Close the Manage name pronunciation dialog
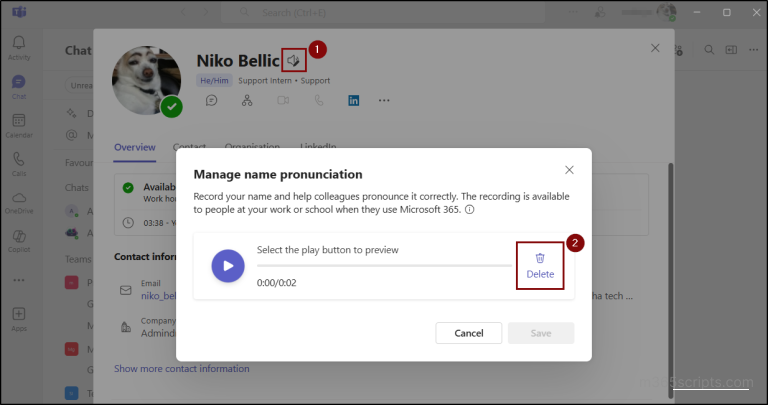Viewport: 768px width, 405px height. [x=569, y=170]
